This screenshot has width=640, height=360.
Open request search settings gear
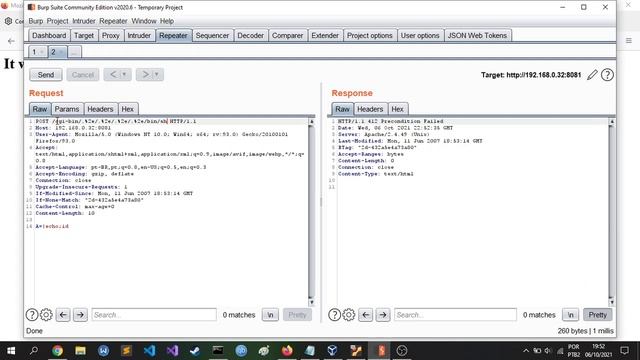tap(46, 315)
